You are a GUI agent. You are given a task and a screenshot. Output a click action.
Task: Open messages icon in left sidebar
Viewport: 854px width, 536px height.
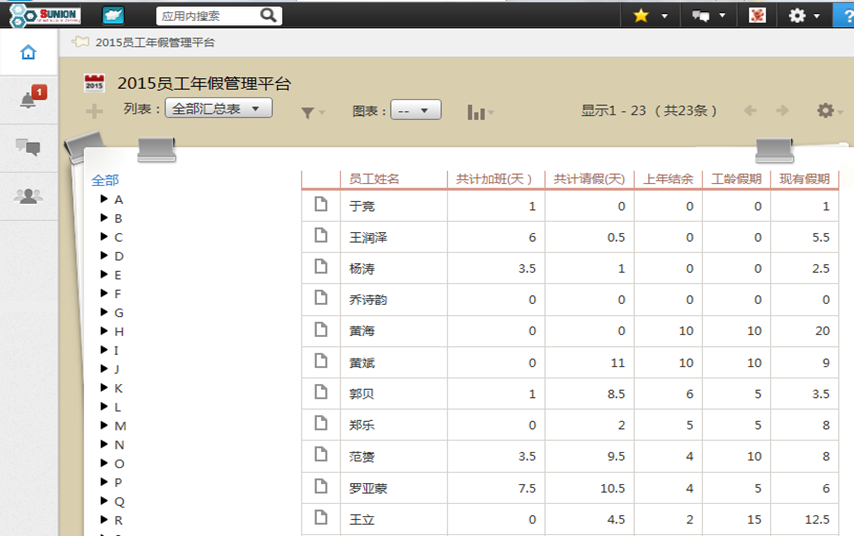(28, 147)
